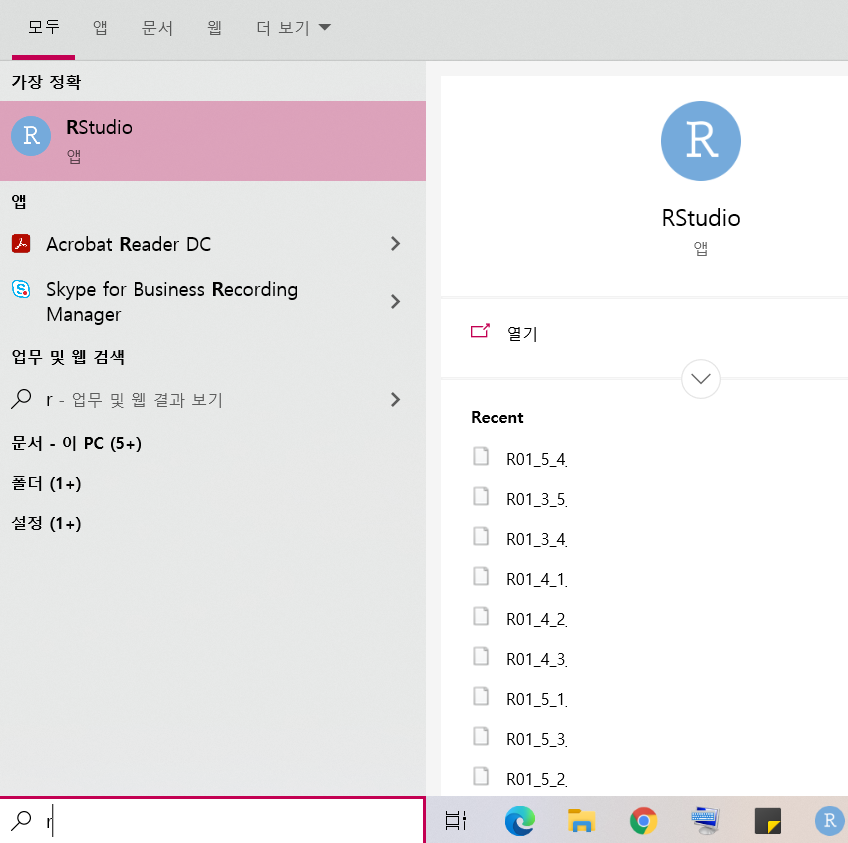
Task: Click file icon beside R01_5_2
Action: pyautogui.click(x=481, y=776)
